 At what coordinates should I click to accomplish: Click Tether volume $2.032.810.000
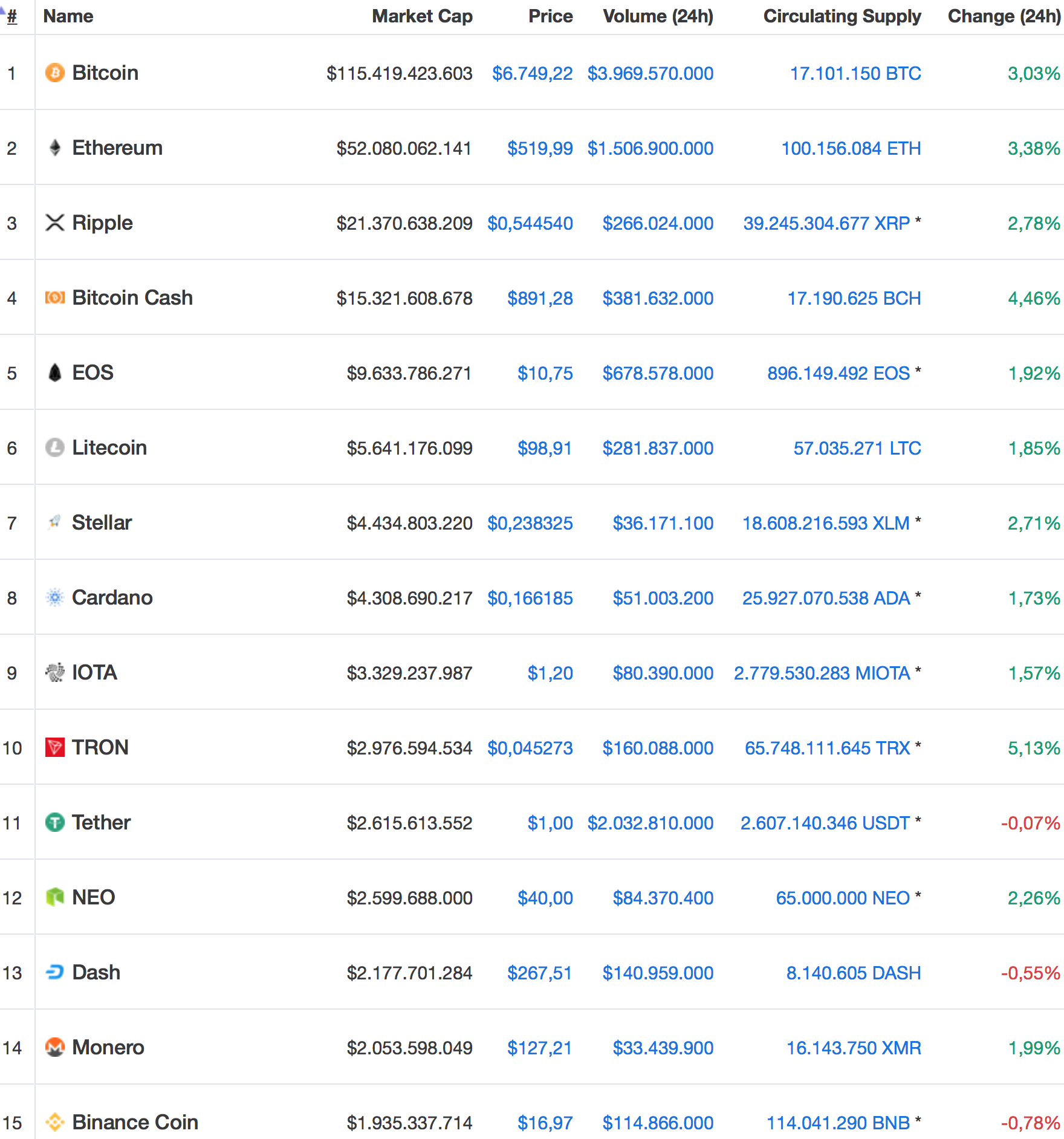[x=650, y=823]
